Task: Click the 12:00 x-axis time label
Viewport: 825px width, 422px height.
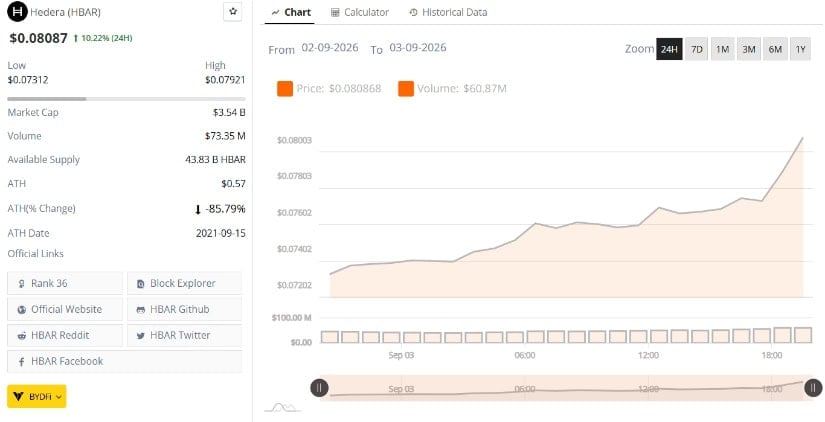Action: (648, 356)
